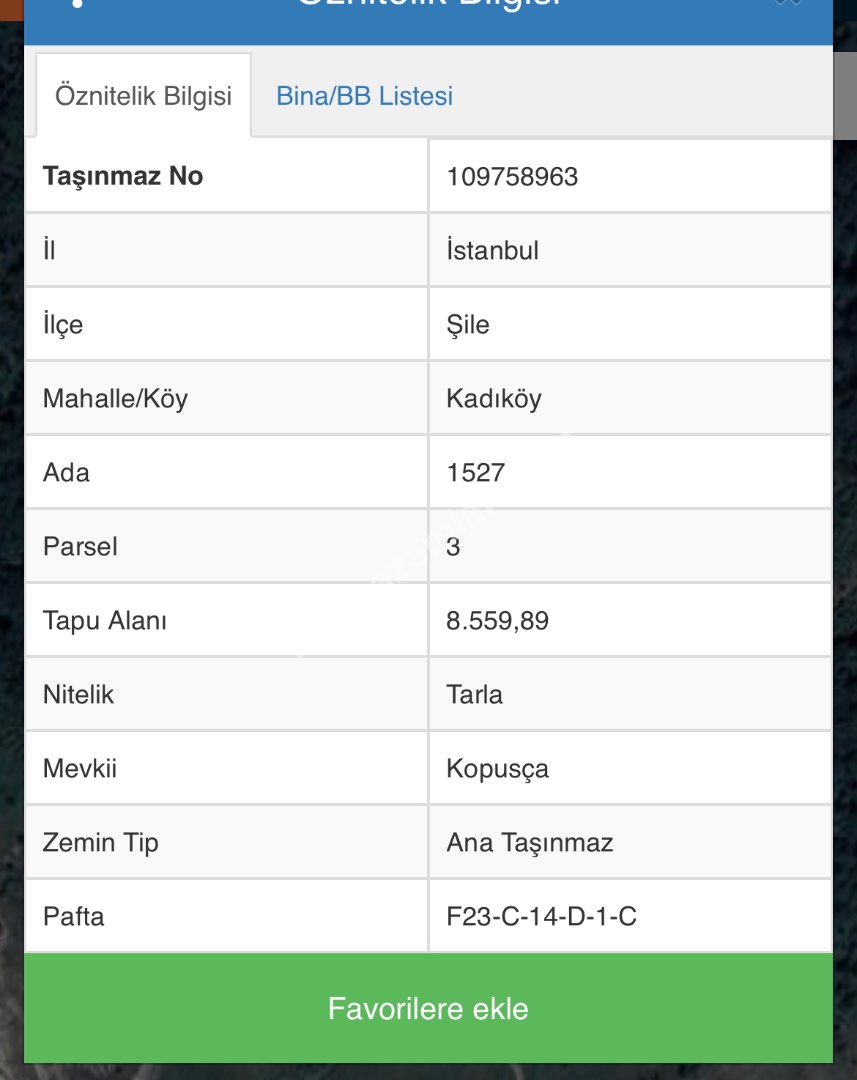
Task: Click the bold Taşınmaz No label
Action: pos(123,177)
